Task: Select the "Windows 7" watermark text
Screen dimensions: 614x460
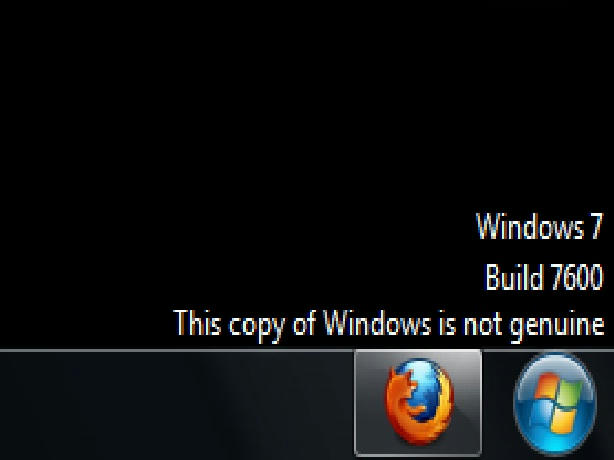Action: (x=539, y=226)
